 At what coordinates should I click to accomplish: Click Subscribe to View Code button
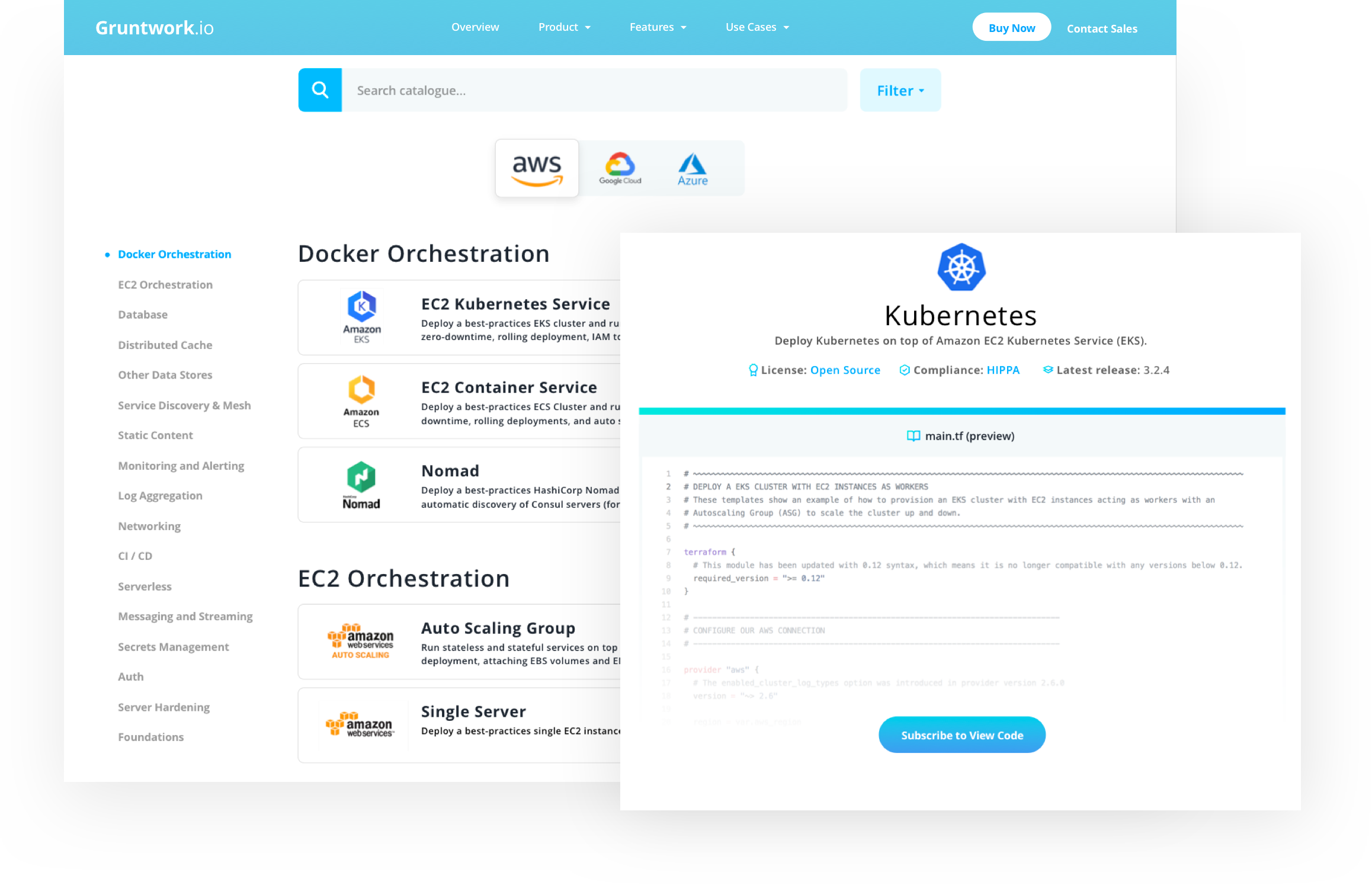pos(961,735)
